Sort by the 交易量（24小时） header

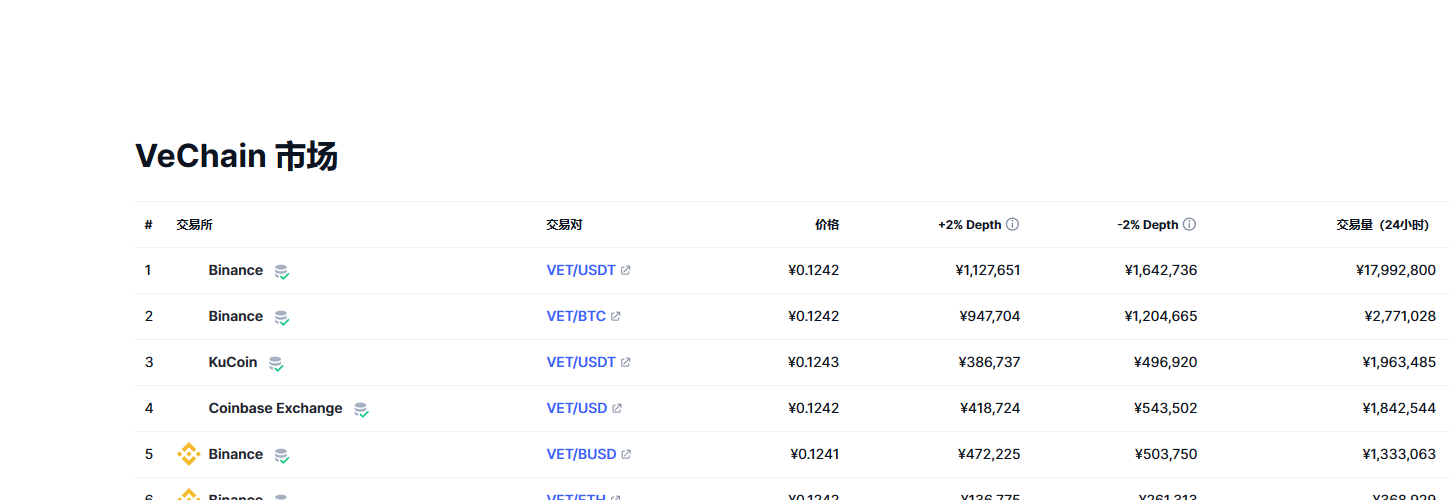(x=1382, y=225)
